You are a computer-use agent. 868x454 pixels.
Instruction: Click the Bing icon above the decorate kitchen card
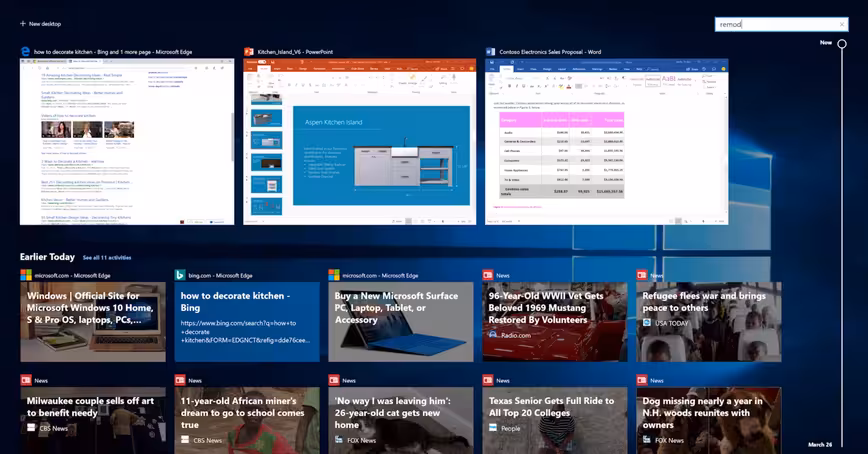tap(180, 275)
